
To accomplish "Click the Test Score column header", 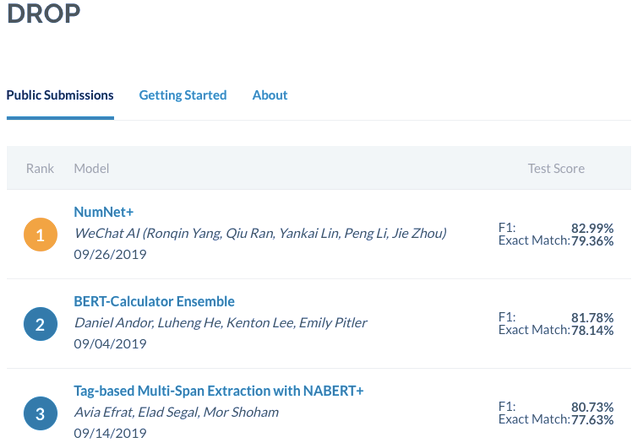I will coord(556,168).
